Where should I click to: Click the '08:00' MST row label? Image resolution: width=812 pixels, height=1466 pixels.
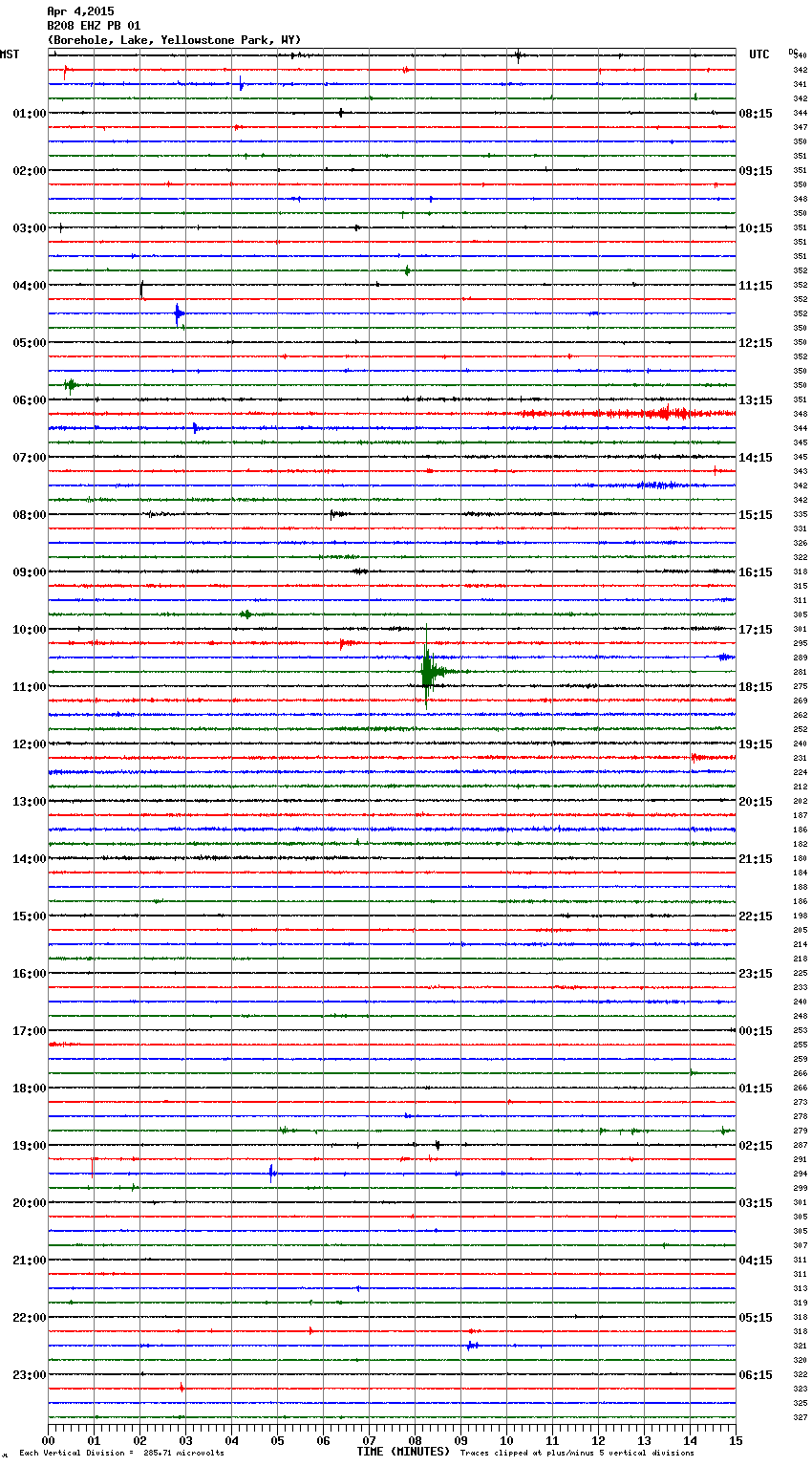pyautogui.click(x=30, y=515)
